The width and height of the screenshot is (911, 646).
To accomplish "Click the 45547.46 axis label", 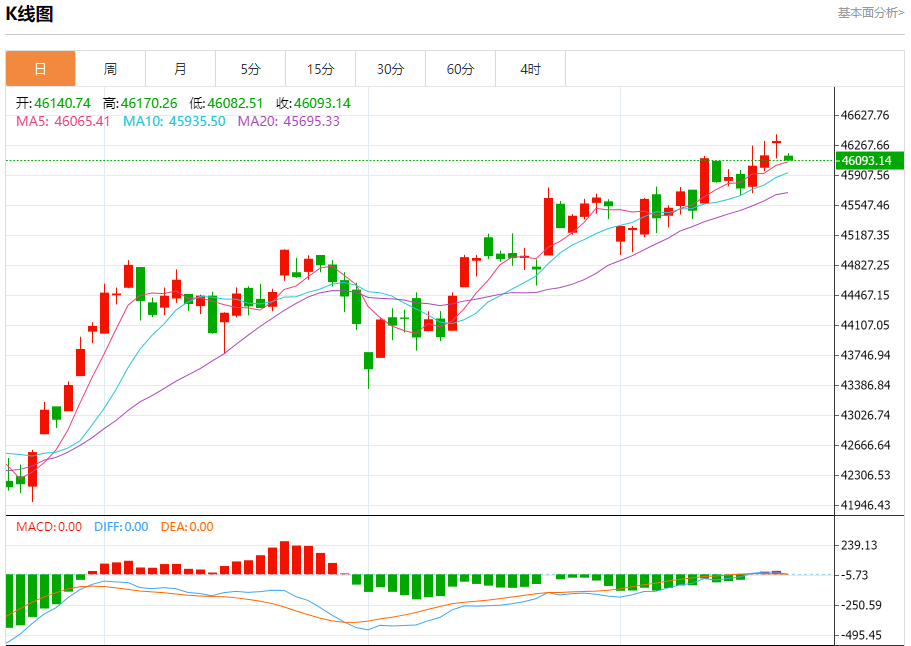I will click(x=865, y=205).
